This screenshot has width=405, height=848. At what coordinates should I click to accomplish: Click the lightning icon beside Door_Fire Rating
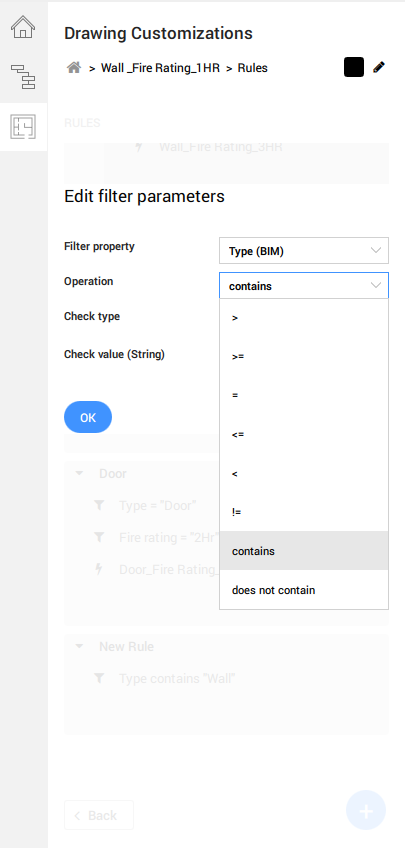point(99,569)
